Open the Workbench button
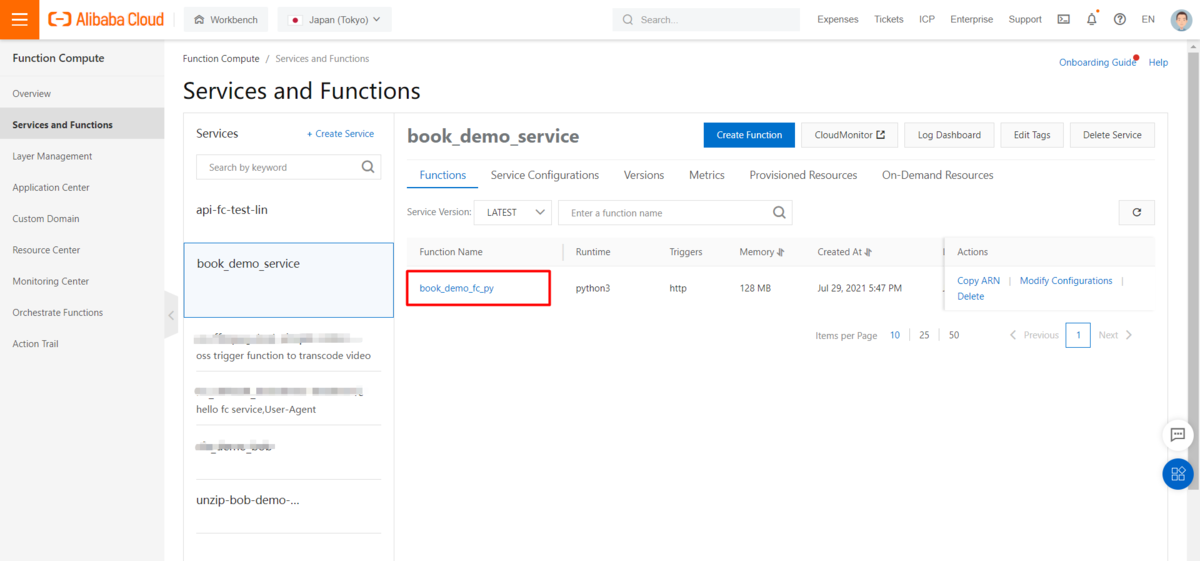 pyautogui.click(x=227, y=19)
